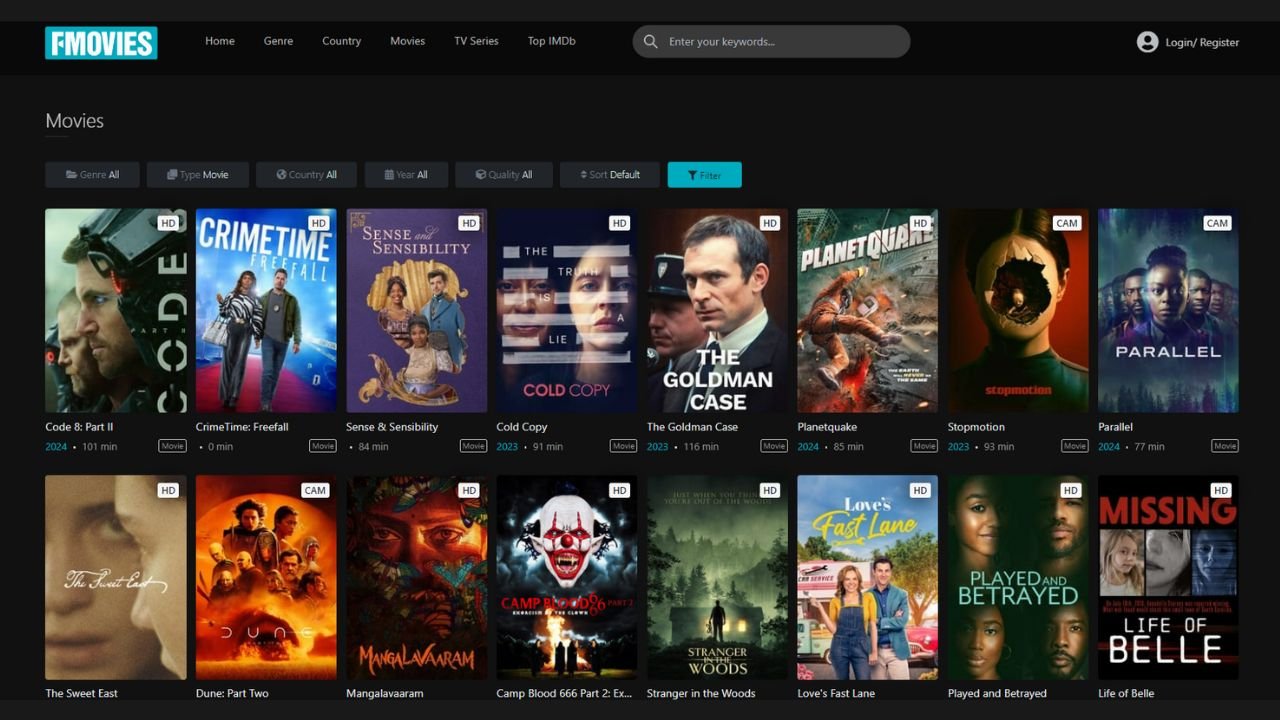Click the user account icon beside Login/Register
The width and height of the screenshot is (1280, 720).
(1147, 42)
